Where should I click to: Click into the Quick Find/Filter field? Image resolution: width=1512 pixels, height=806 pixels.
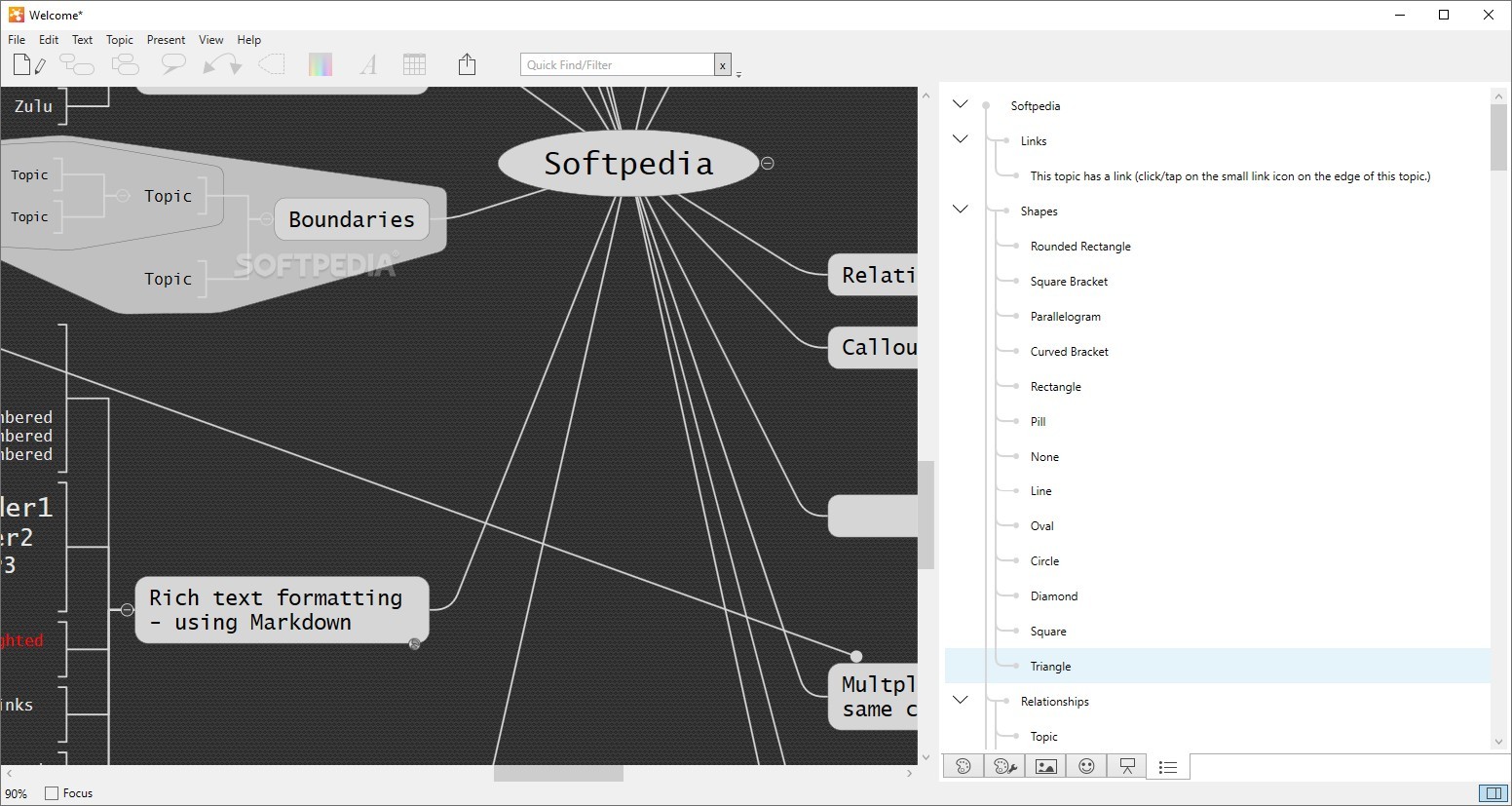click(x=618, y=65)
